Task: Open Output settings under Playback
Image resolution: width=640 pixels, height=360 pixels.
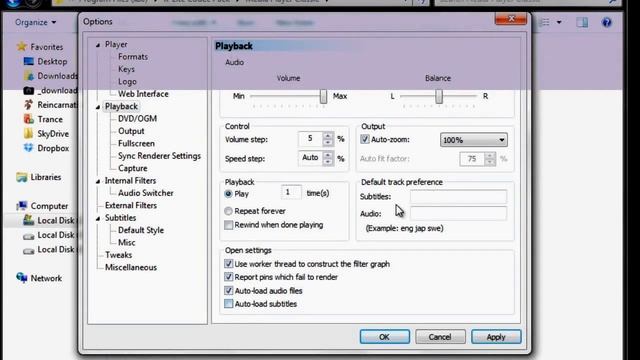Action: tap(131, 131)
